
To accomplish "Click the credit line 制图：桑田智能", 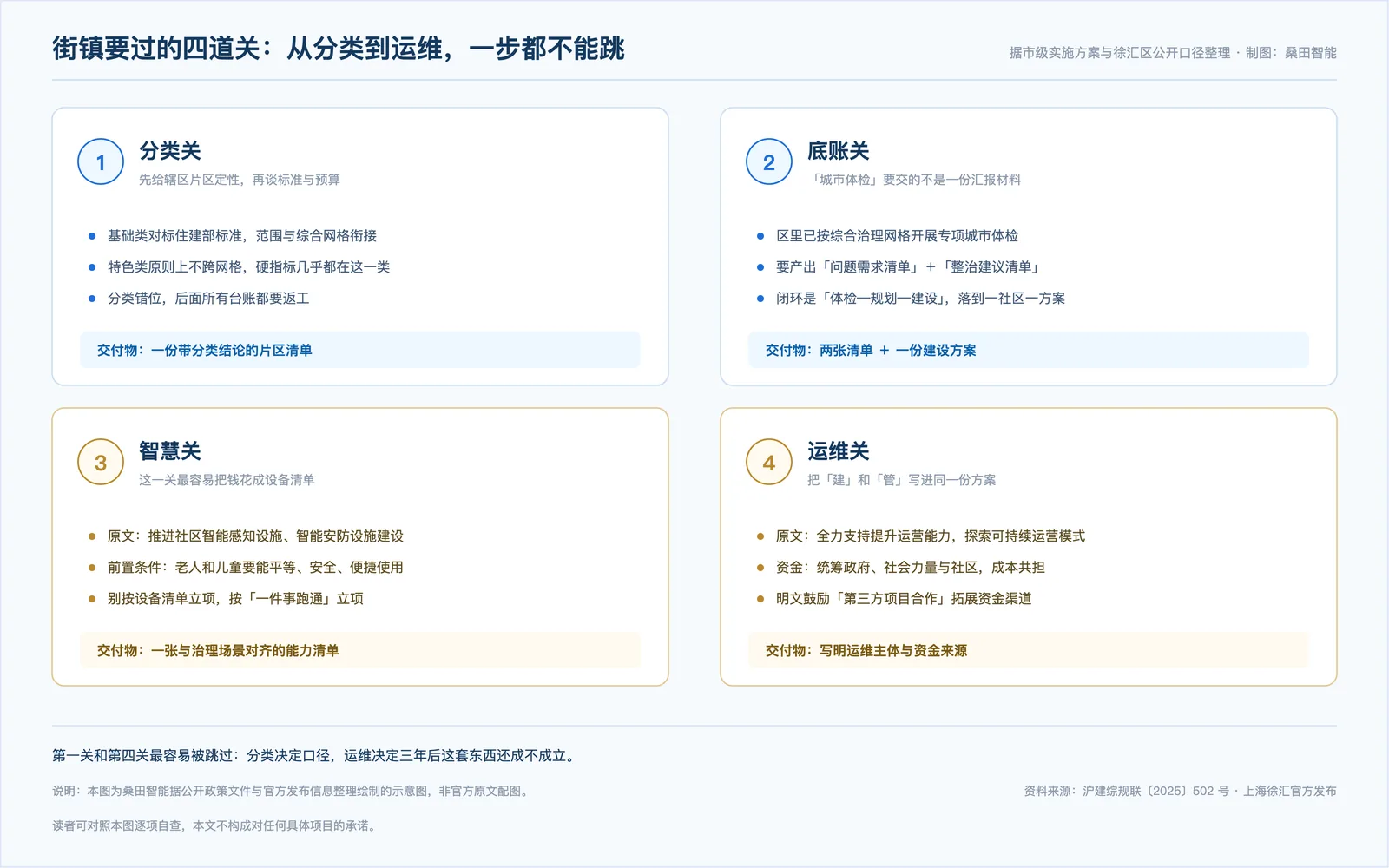I will click(1291, 53).
